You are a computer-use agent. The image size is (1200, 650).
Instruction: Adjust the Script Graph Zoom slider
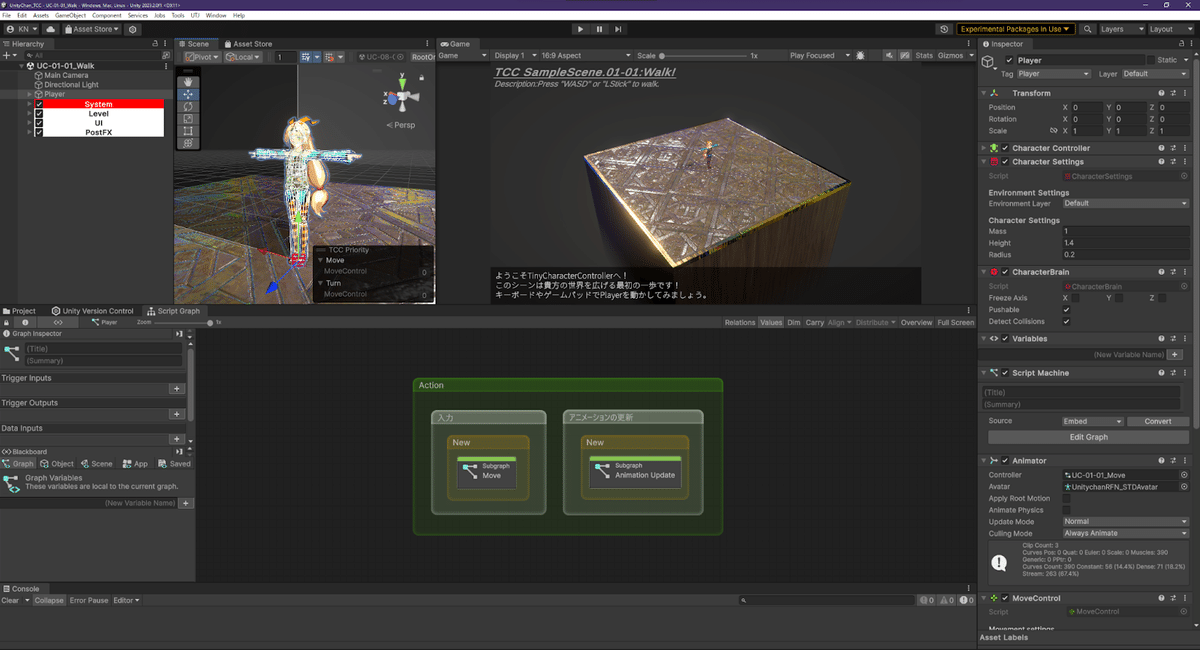pos(183,323)
